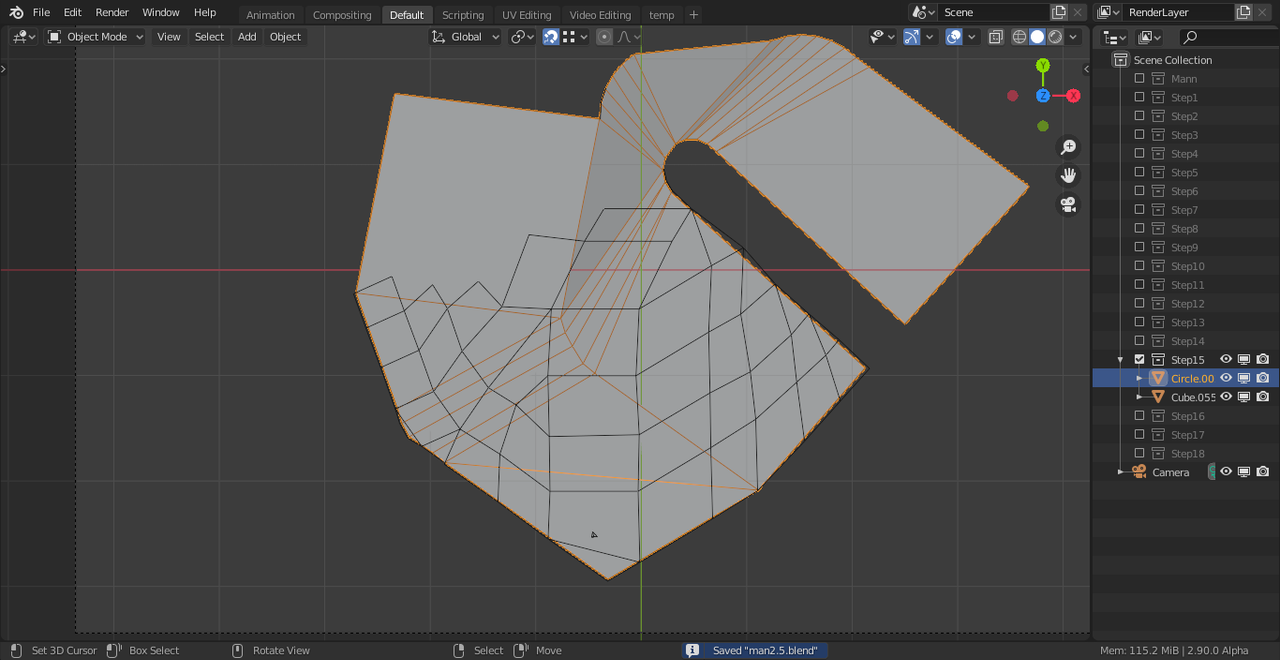Click the Blender logo icon
Image resolution: width=1280 pixels, height=660 pixels.
tap(16, 12)
